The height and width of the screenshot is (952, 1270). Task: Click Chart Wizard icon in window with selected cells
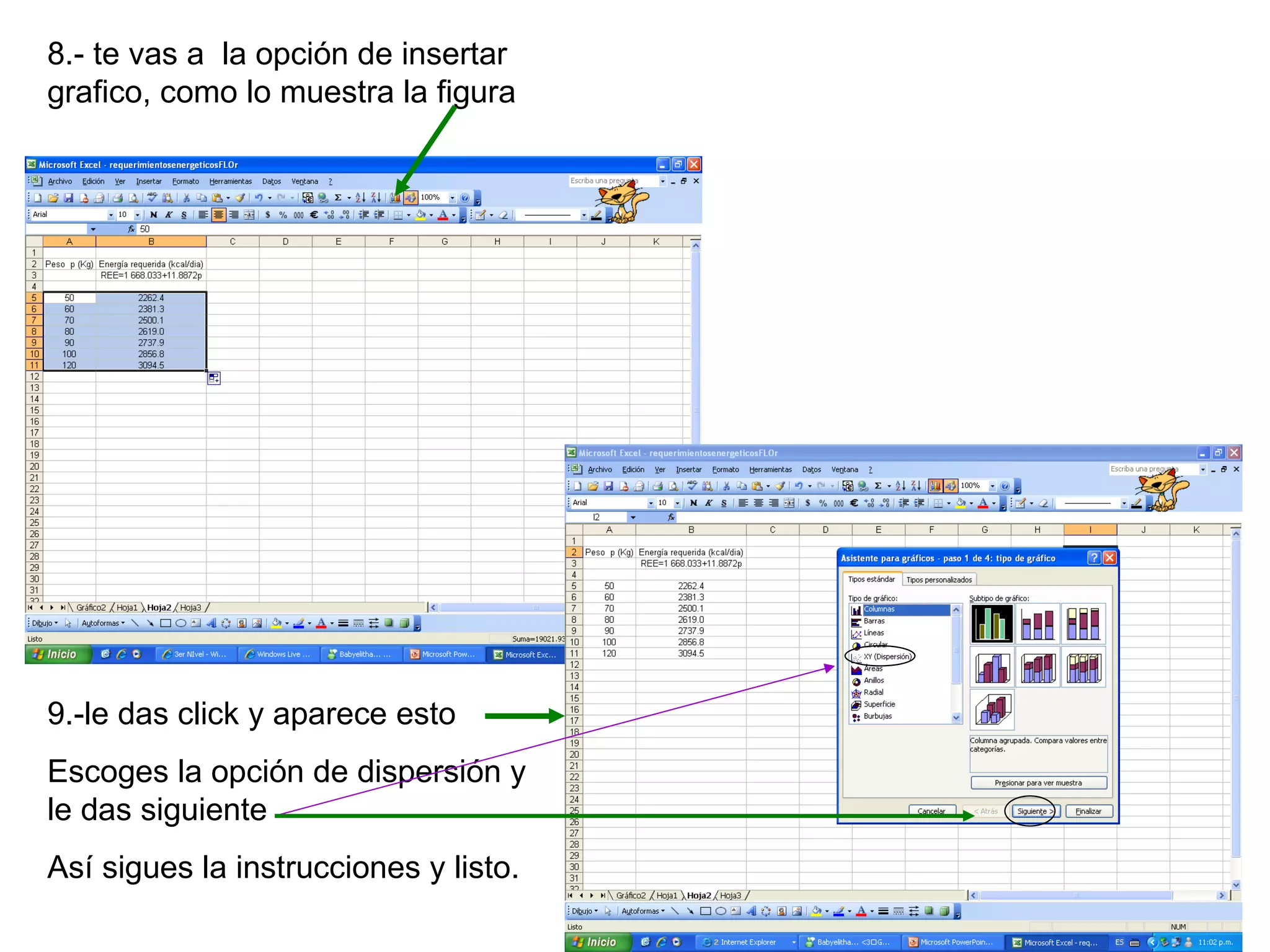point(395,198)
